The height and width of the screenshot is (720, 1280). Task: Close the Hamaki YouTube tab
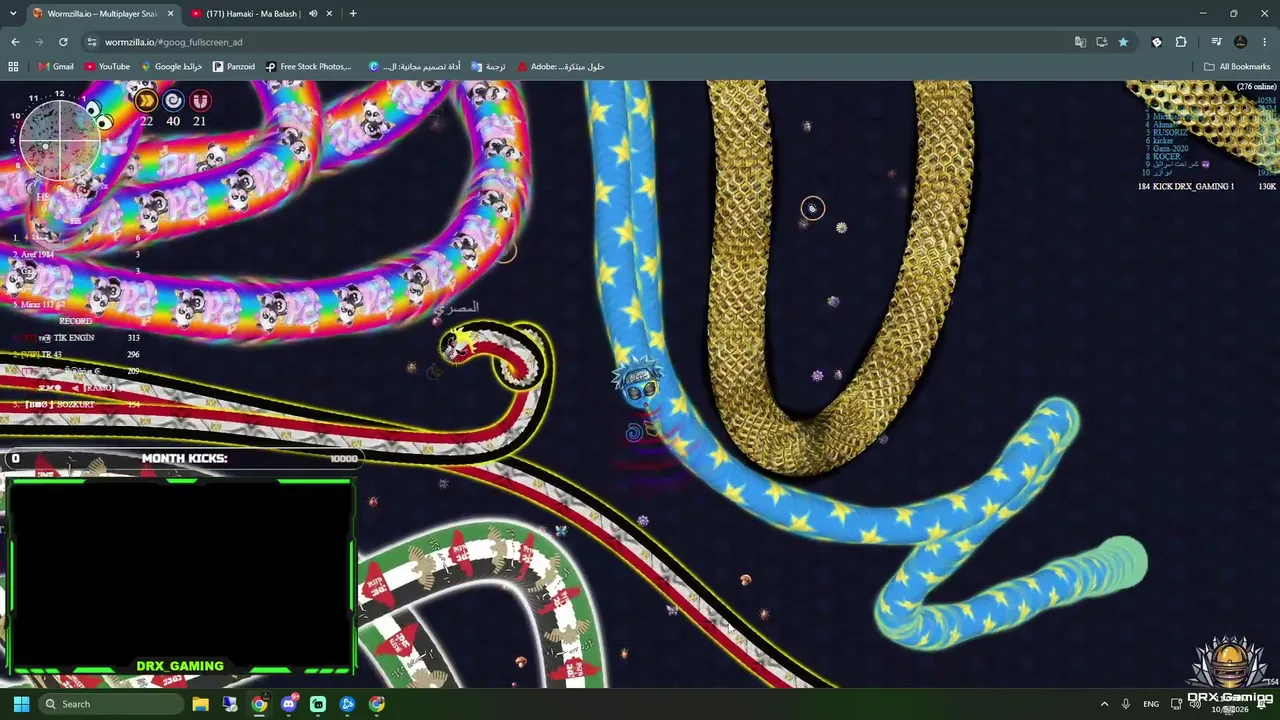click(x=329, y=14)
